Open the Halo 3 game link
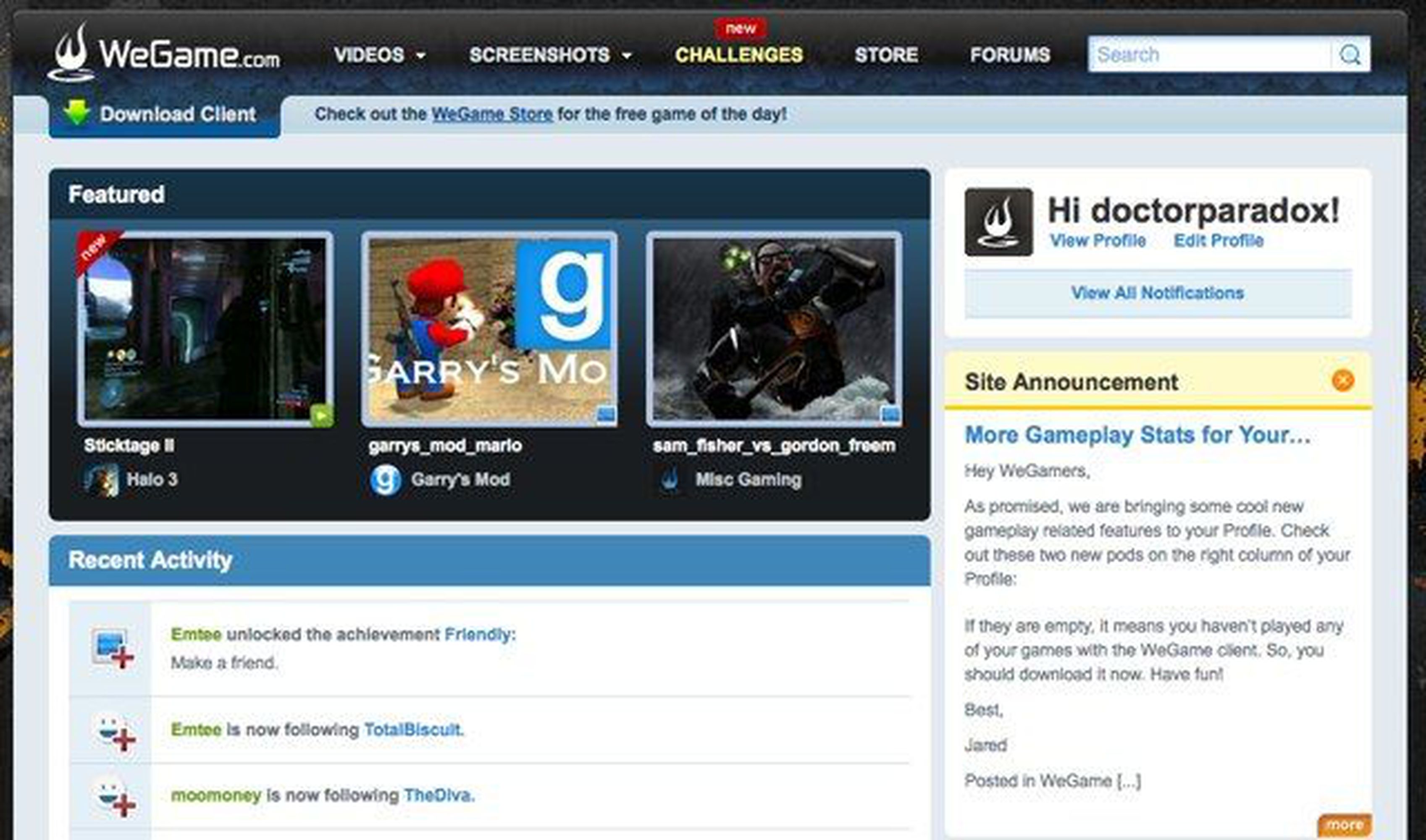Screen dimensions: 1426x840 (x=152, y=480)
